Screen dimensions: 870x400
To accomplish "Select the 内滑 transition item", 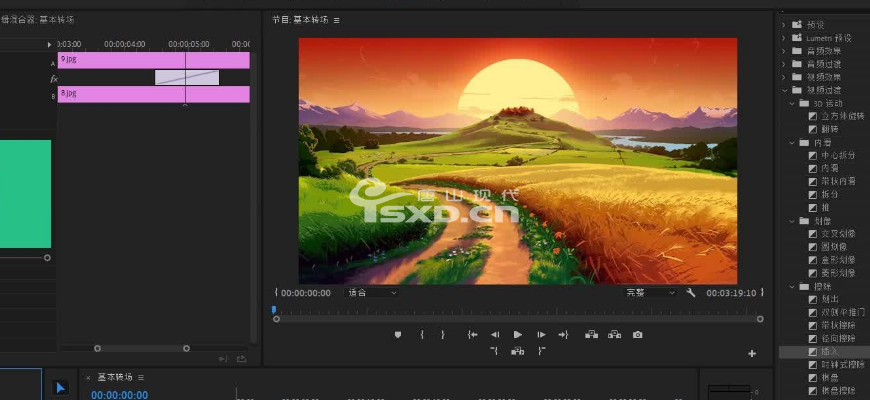I will click(x=829, y=168).
